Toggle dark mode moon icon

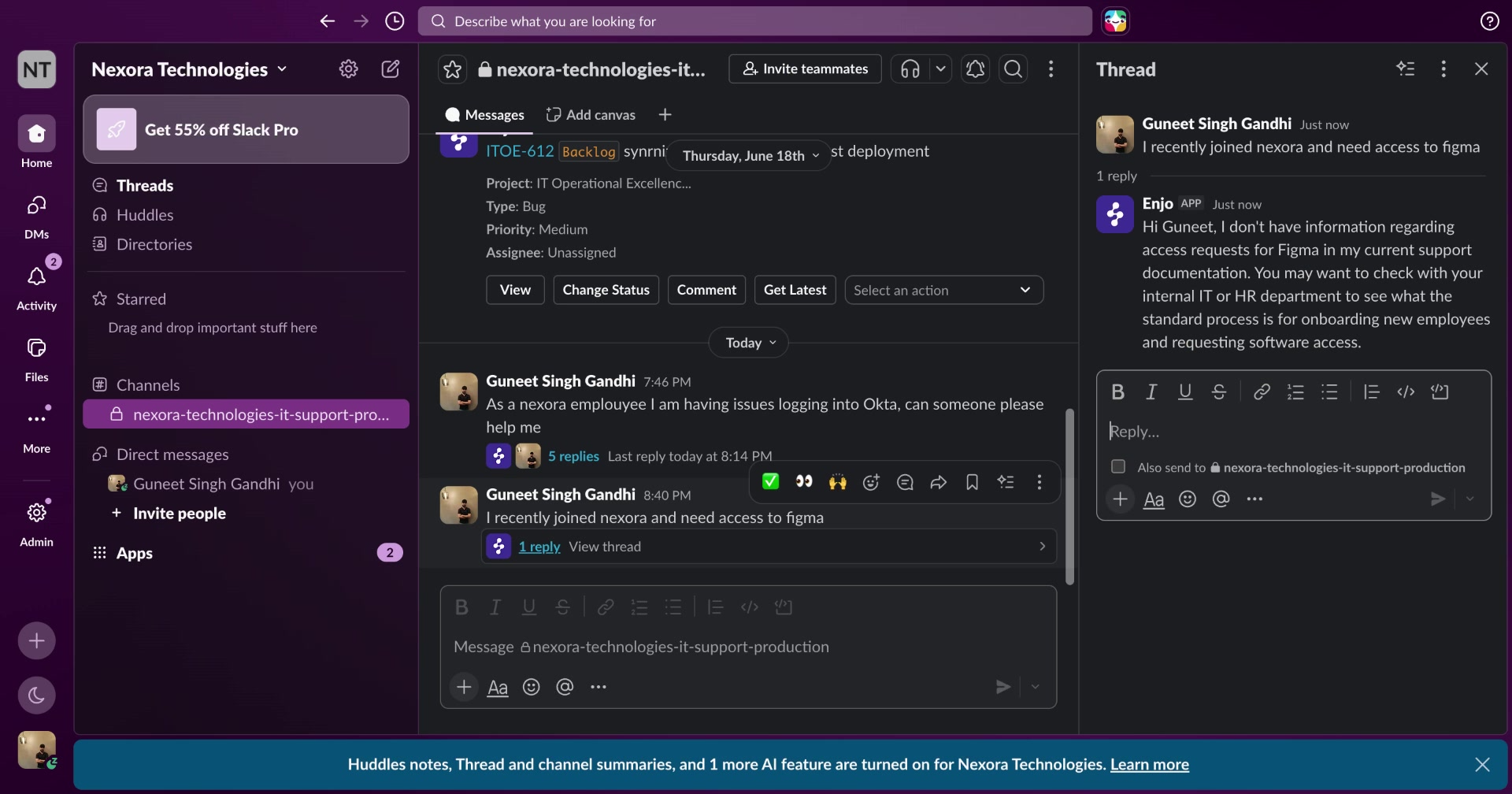tap(36, 695)
